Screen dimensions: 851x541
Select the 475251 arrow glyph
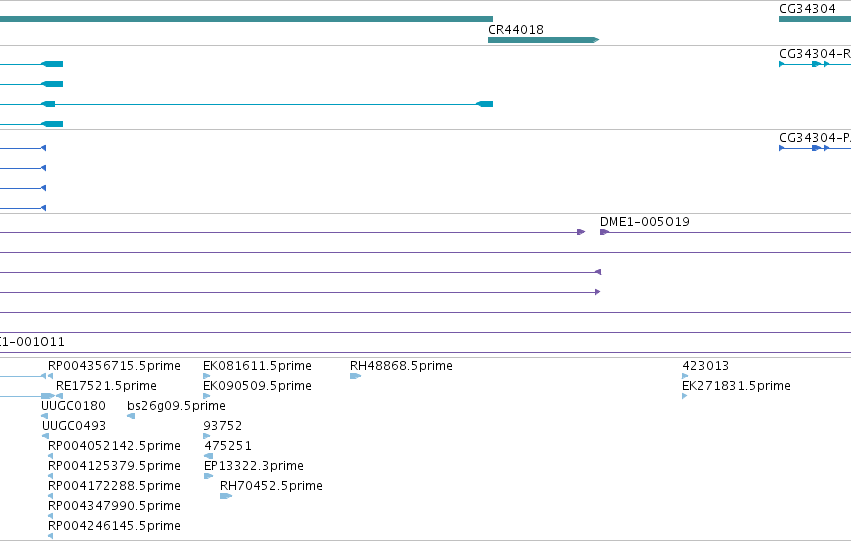(208, 456)
